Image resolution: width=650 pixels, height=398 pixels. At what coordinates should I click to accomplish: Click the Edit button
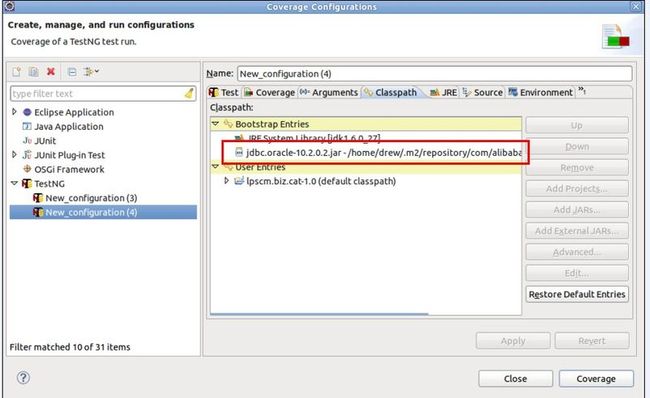pyautogui.click(x=577, y=274)
